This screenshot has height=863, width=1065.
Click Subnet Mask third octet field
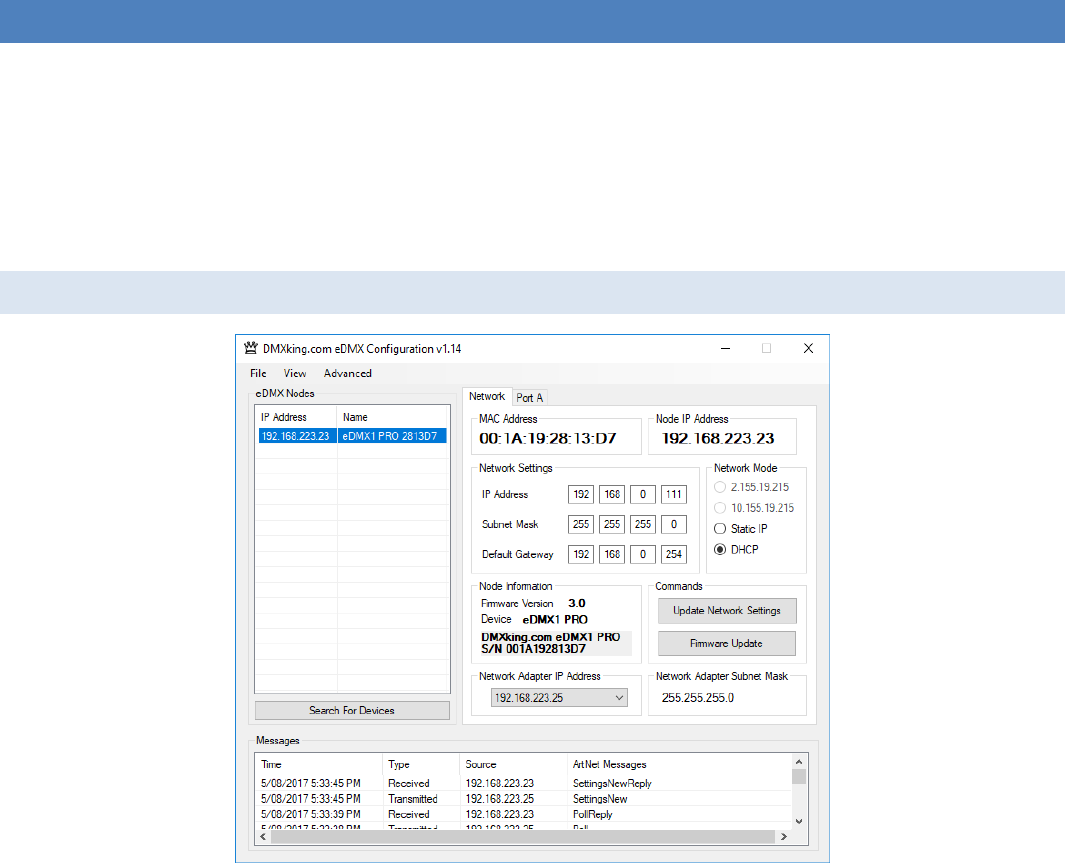pyautogui.click(x=643, y=524)
